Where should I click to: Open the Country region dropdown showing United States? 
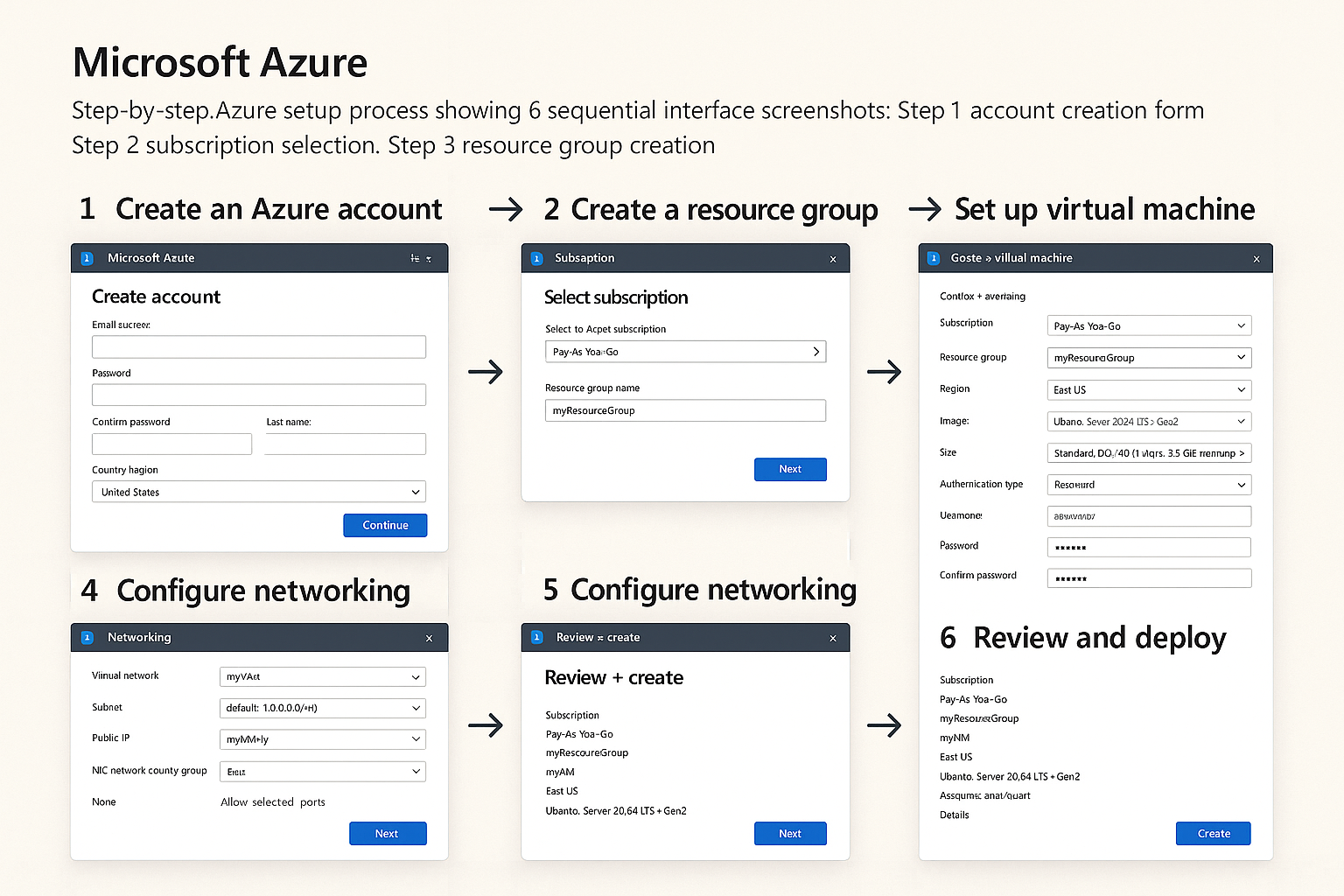(259, 492)
